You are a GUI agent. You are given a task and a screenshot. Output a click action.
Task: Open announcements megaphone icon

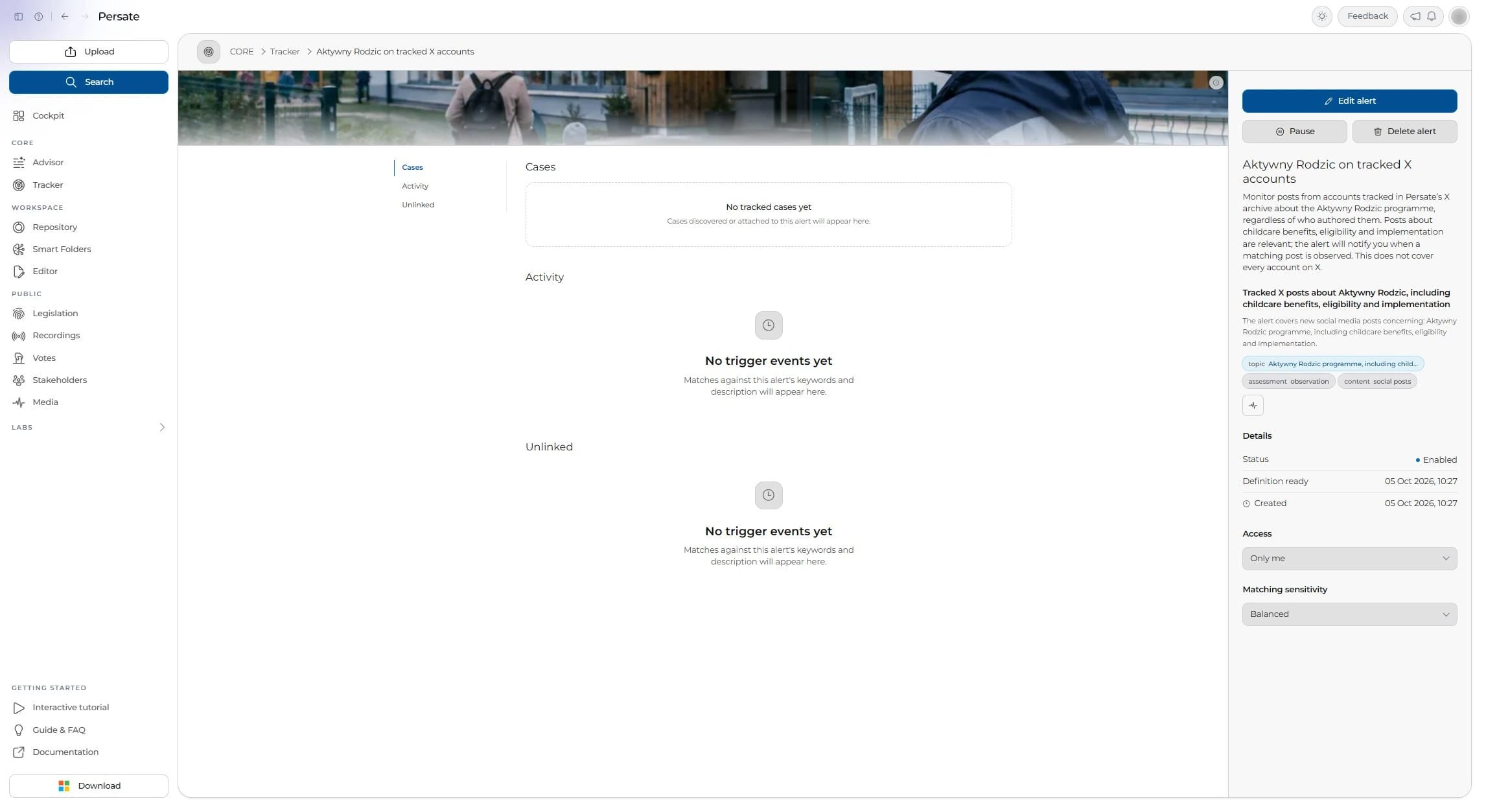click(x=1415, y=16)
